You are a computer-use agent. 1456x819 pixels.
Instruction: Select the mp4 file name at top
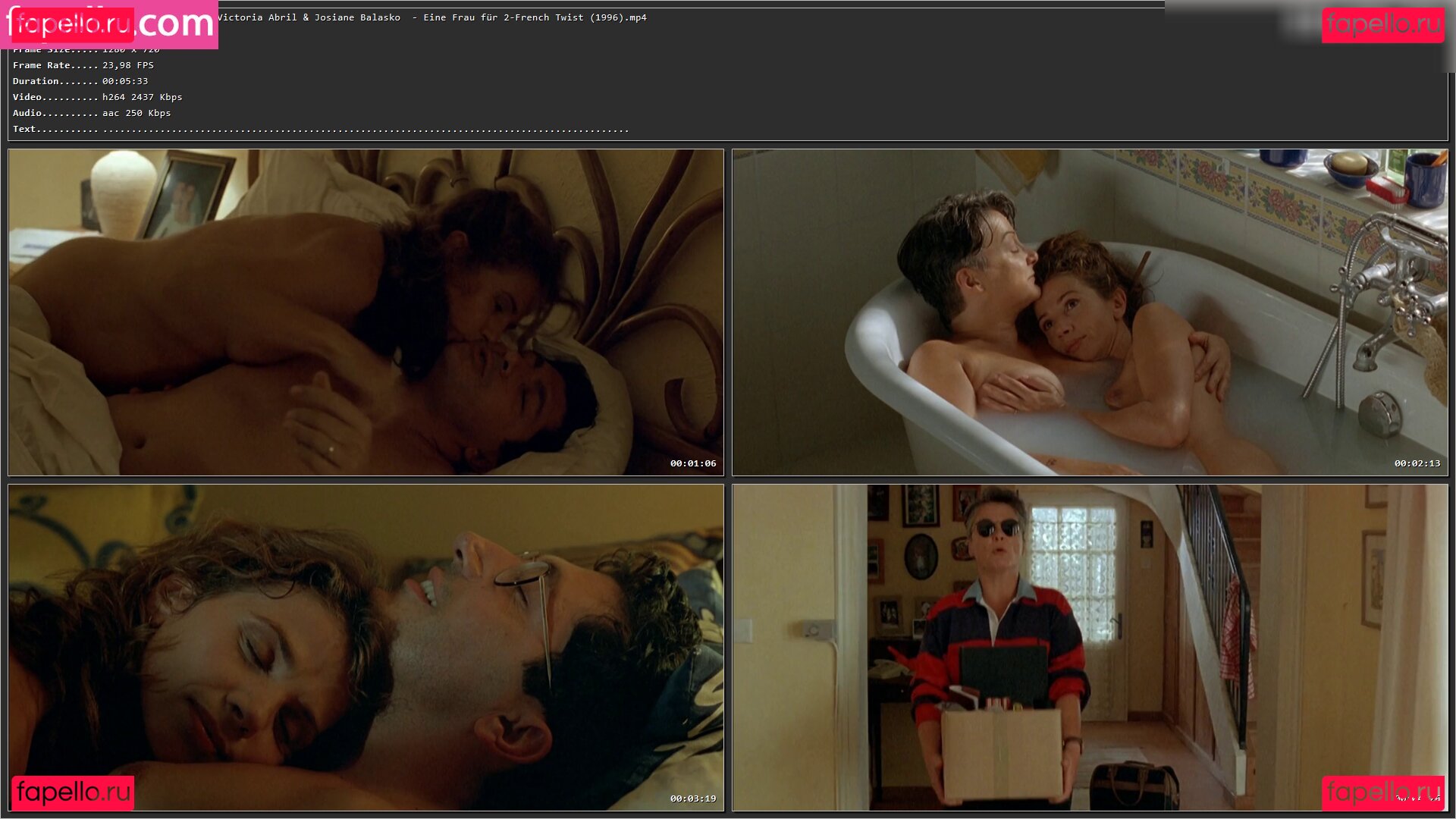pos(432,17)
